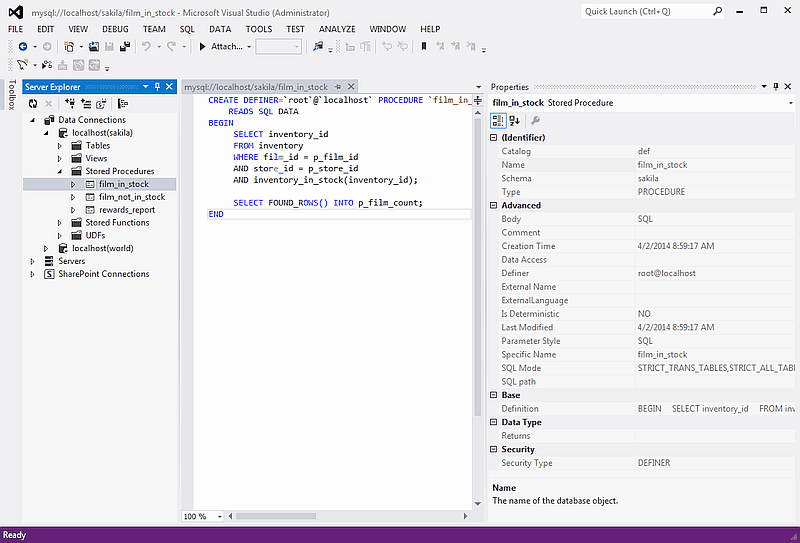The height and width of the screenshot is (543, 800).
Task: Toggle auto-hide pin on Properties panel
Action: tap(776, 87)
